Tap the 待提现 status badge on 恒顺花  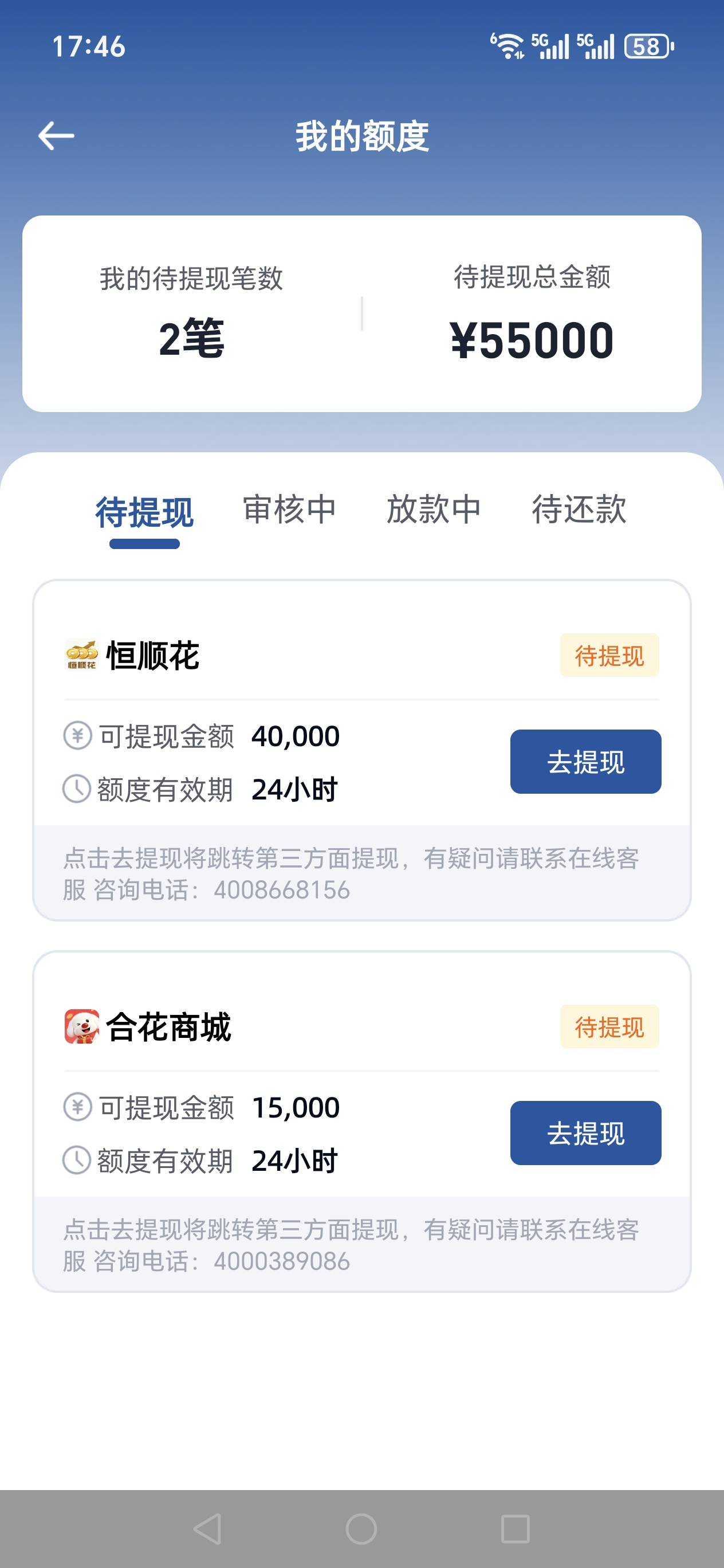pyautogui.click(x=609, y=656)
